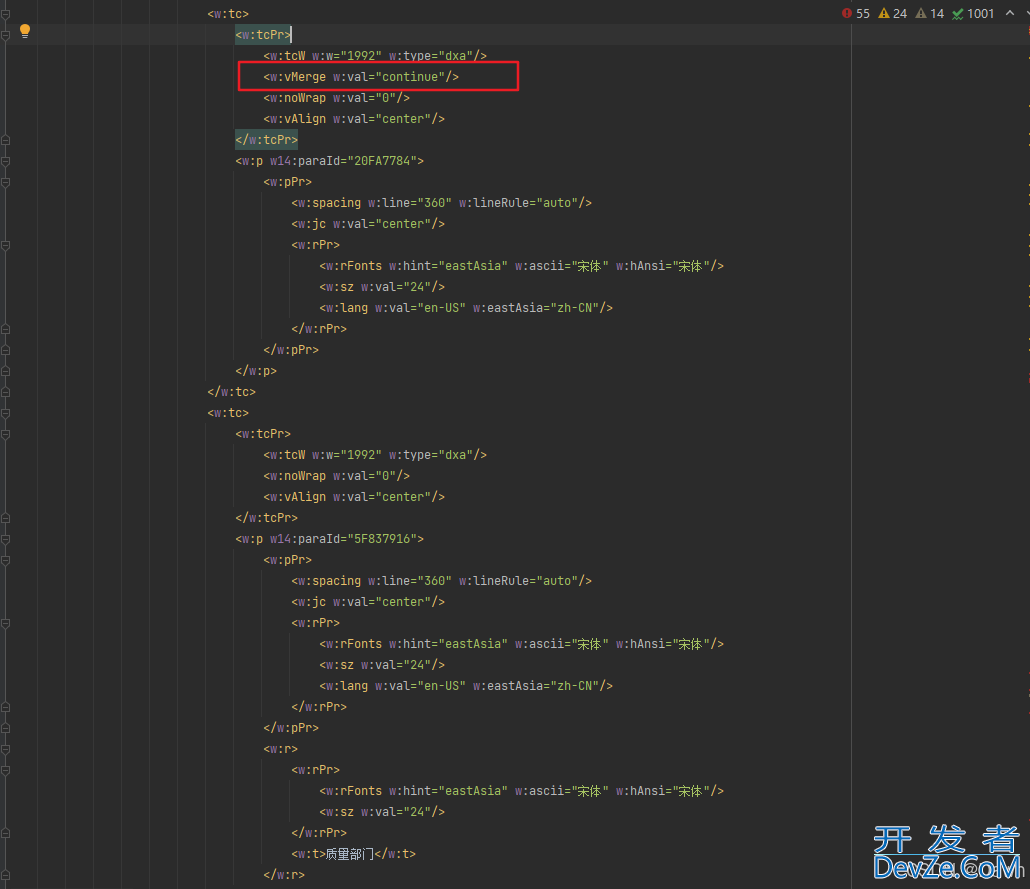This screenshot has width=1030, height=889.
Task: Toggle fold marker on topmost <w:tc> line
Action: tap(5, 14)
